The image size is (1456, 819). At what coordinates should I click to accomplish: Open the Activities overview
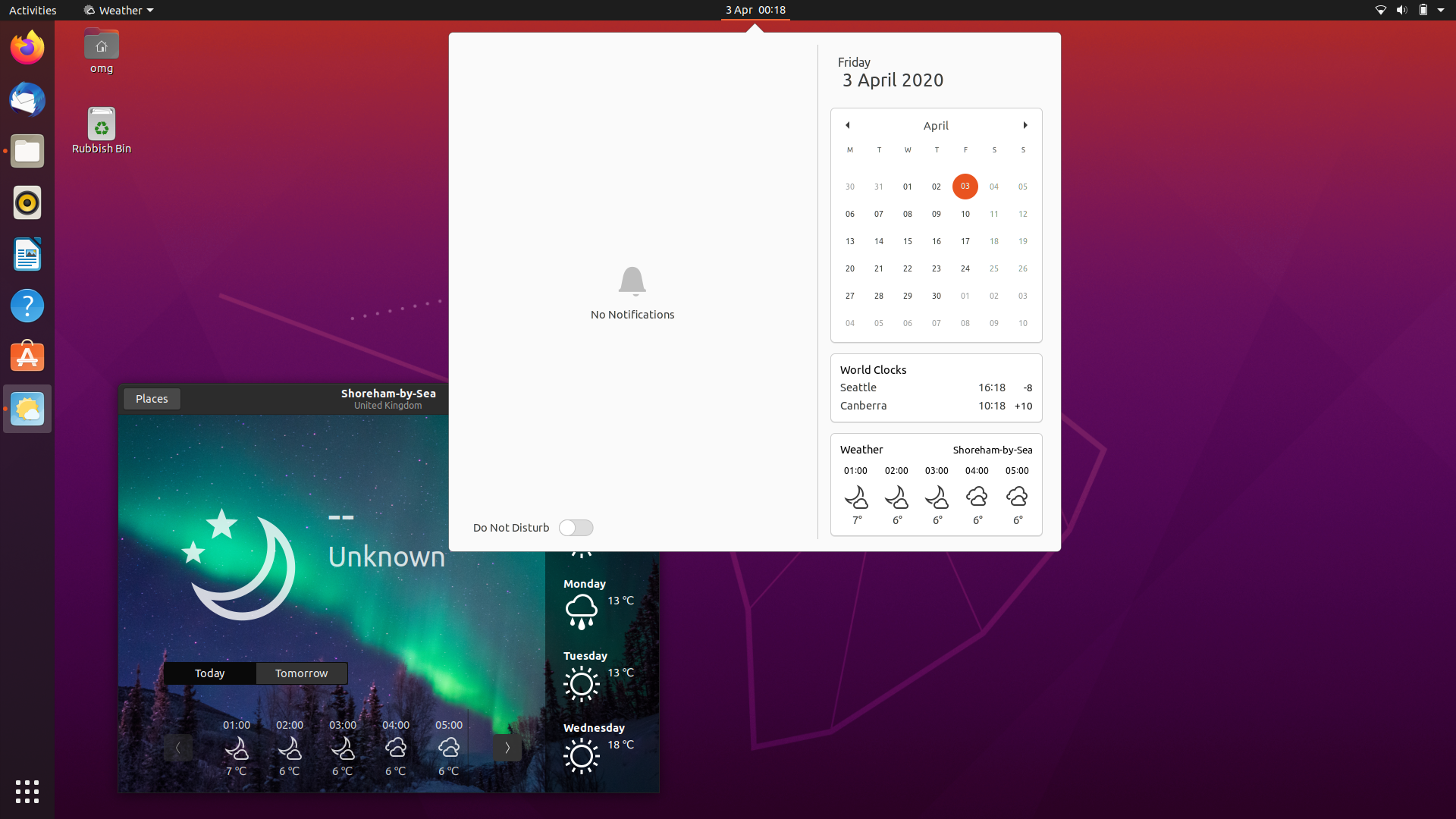32,10
